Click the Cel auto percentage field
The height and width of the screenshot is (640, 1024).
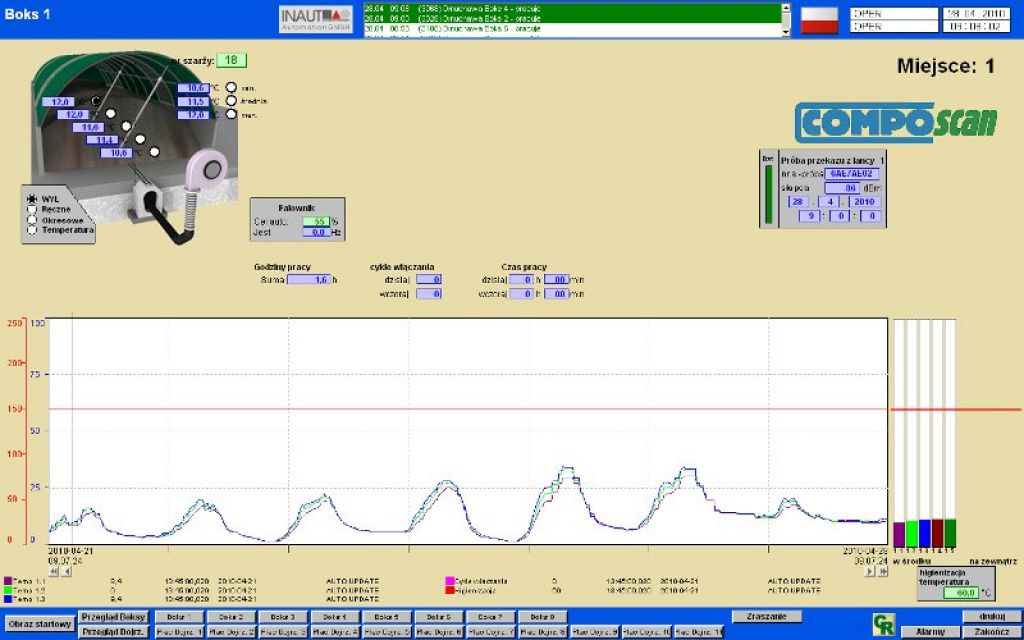316,221
